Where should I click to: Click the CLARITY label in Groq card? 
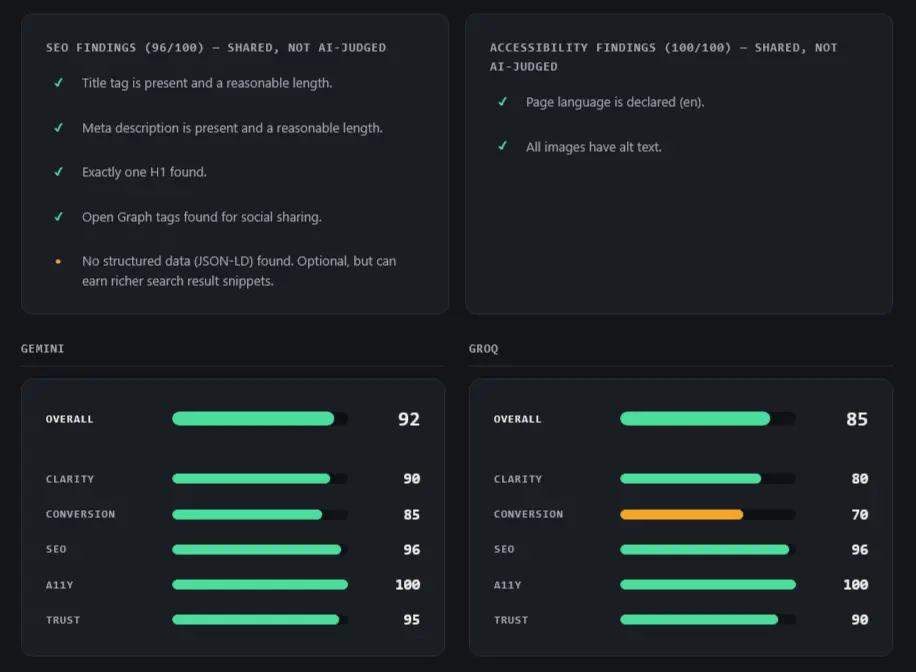[518, 479]
